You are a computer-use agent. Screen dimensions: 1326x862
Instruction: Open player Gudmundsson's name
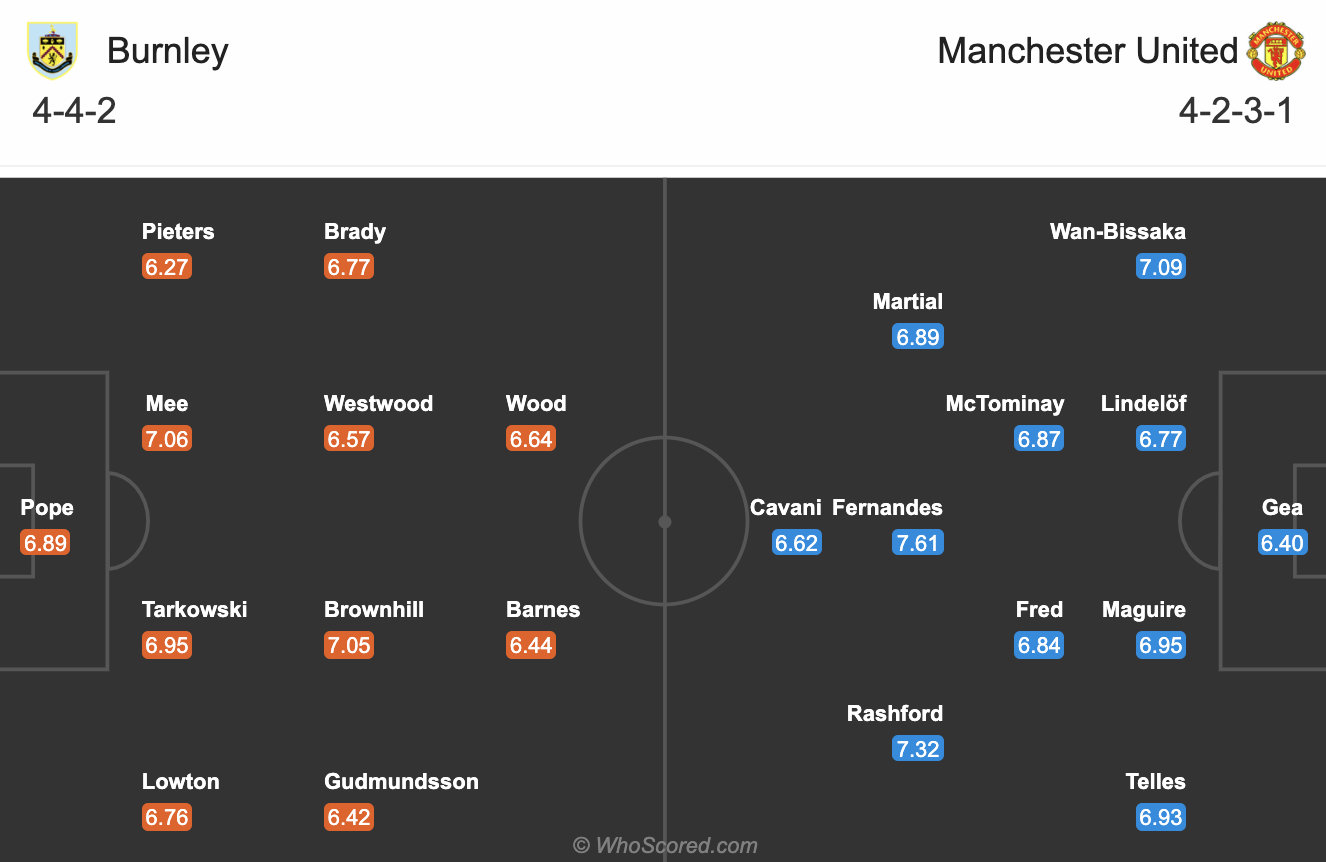402,782
